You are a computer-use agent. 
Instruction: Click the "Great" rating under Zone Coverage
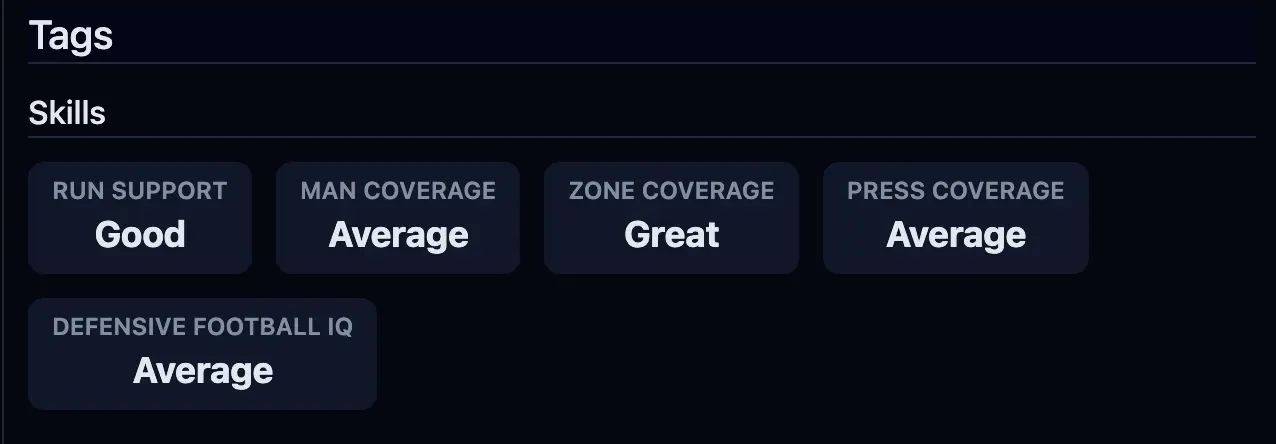coord(672,235)
